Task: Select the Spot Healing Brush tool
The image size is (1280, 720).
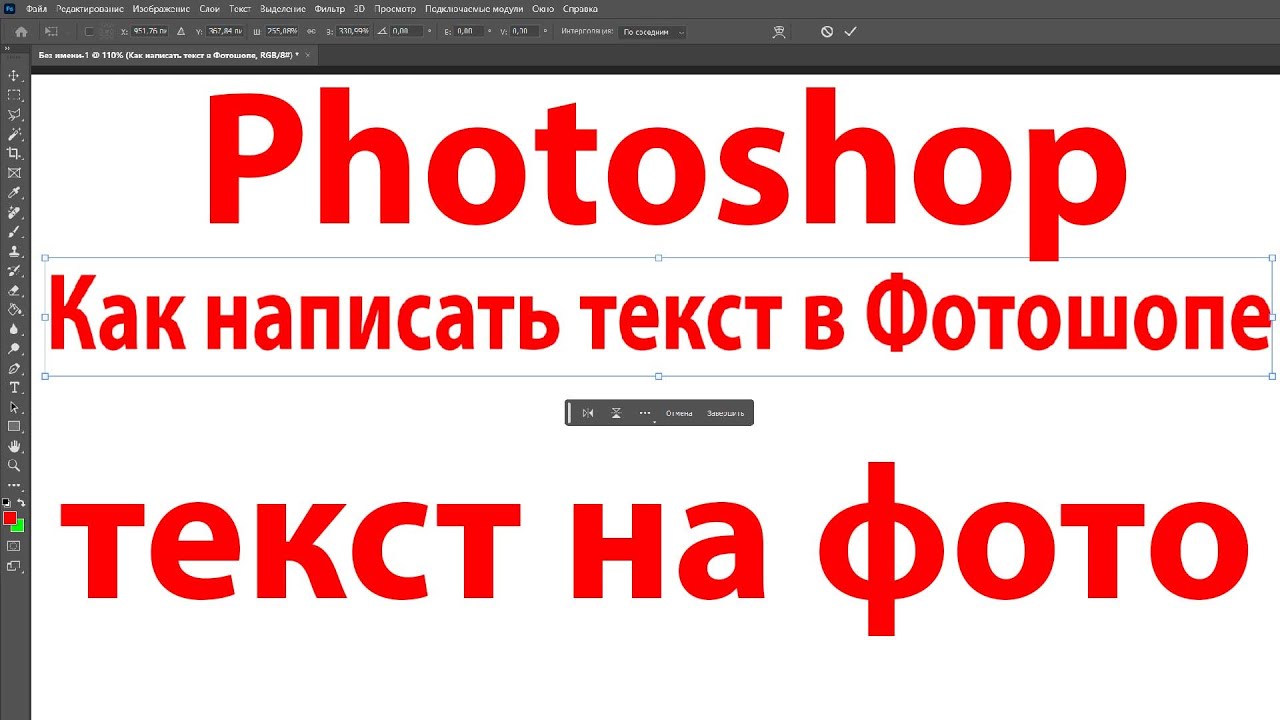Action: coord(14,212)
